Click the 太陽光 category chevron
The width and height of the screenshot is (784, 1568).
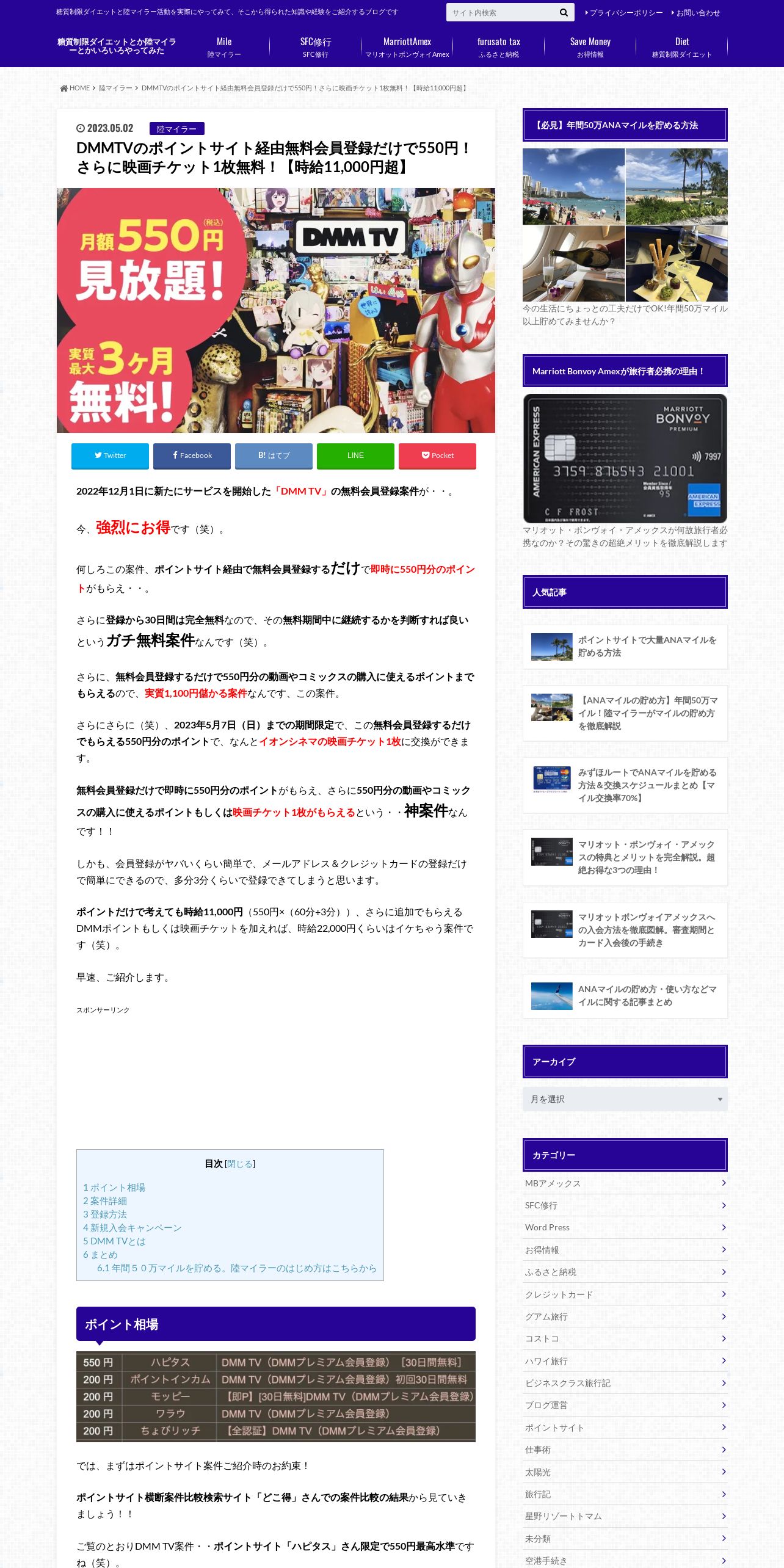pyautogui.click(x=724, y=1472)
